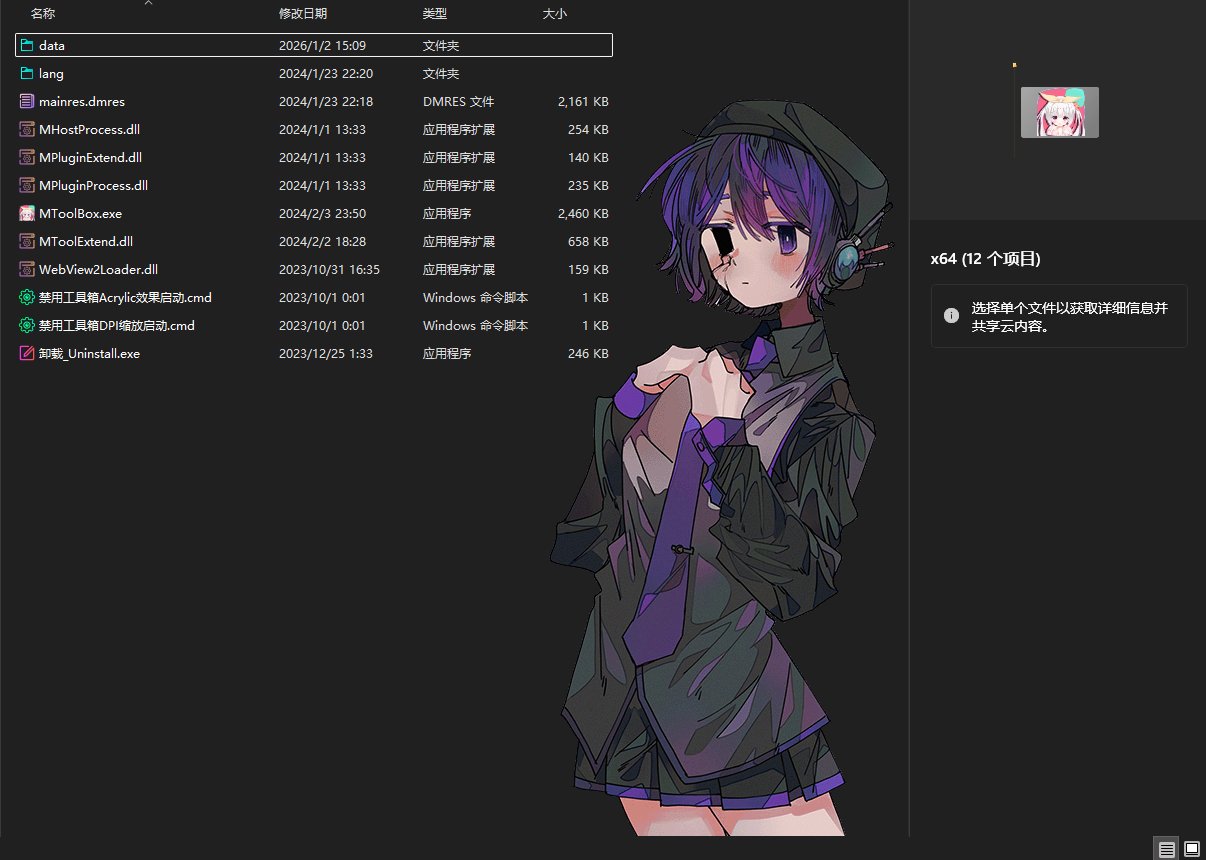
Task: Click the lang folder icon
Action: click(27, 74)
